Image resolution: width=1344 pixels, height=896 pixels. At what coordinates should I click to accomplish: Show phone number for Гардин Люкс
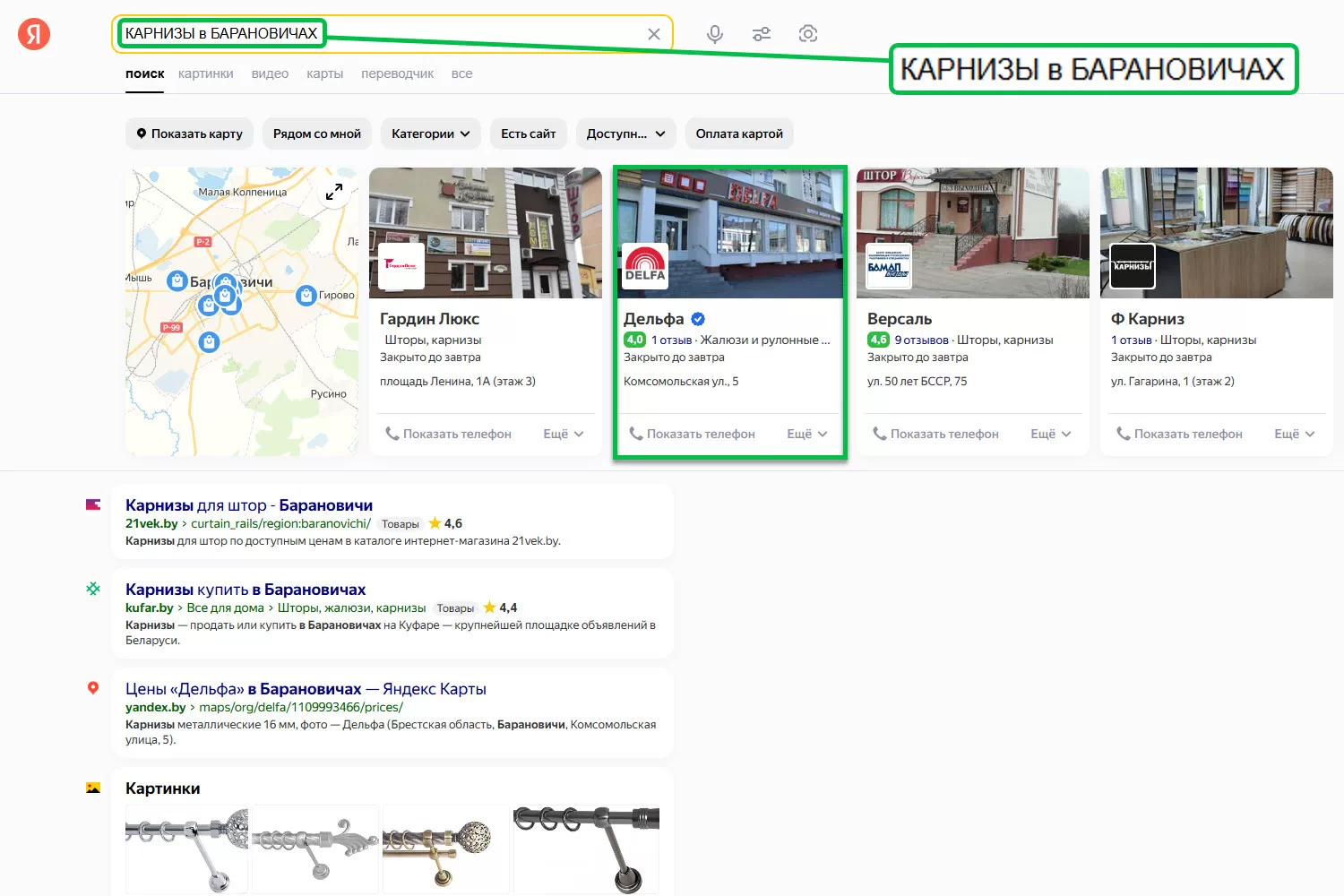pos(448,434)
